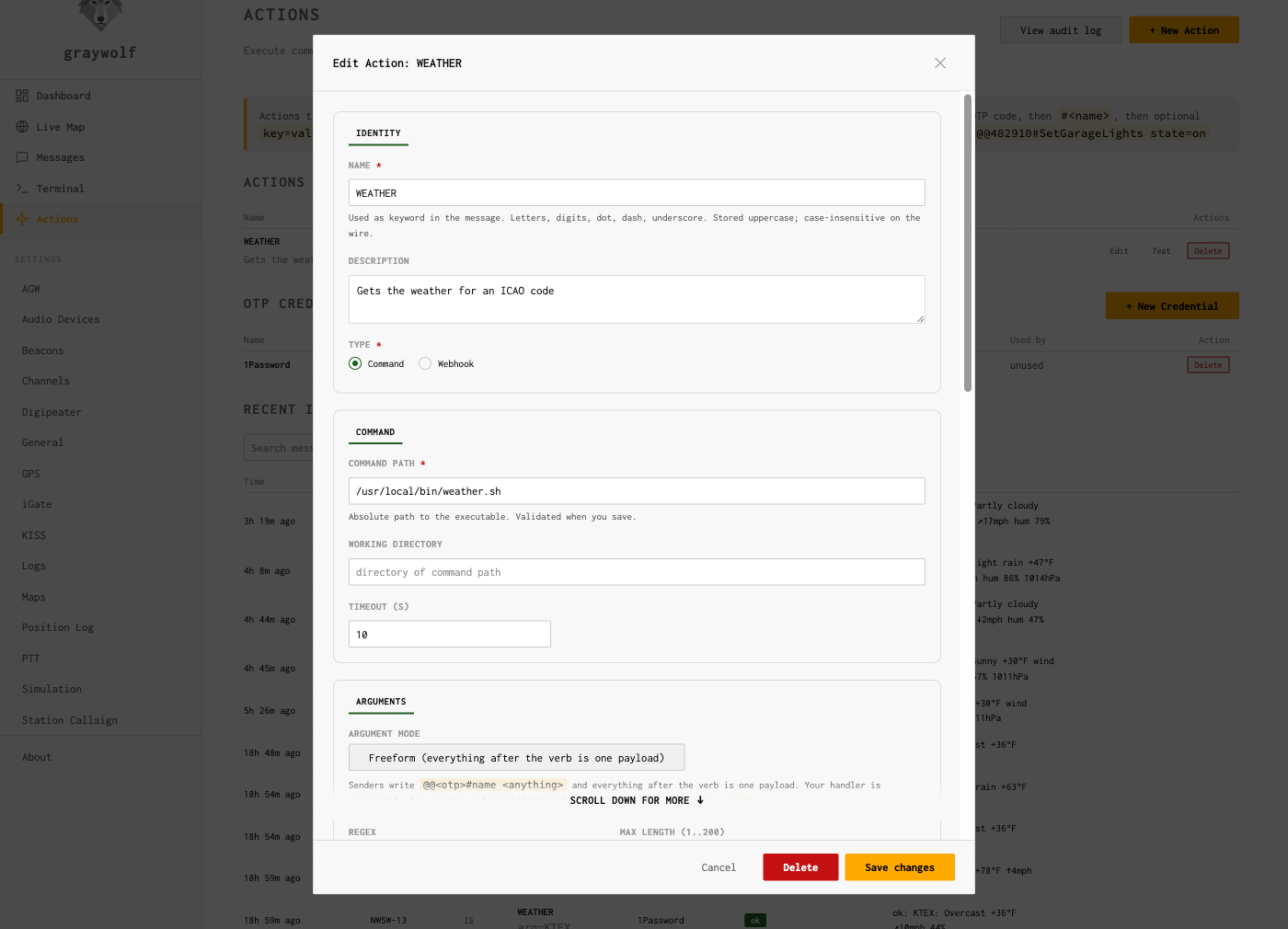Click 'SCROLL DOWN FOR MORE' hint
This screenshot has width=1288, height=929.
coord(637,800)
